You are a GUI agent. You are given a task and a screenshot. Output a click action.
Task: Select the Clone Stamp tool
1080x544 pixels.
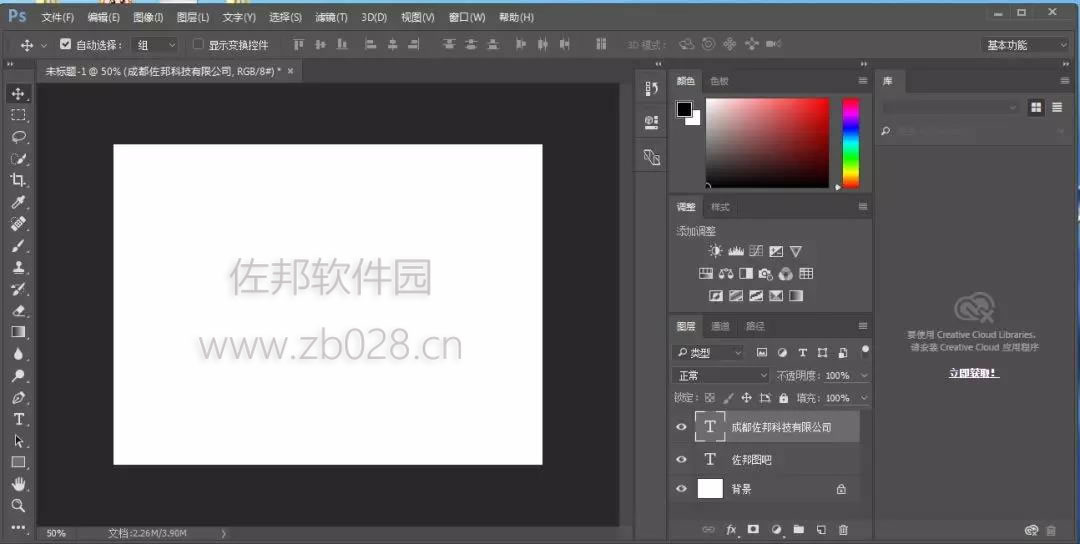coord(19,267)
